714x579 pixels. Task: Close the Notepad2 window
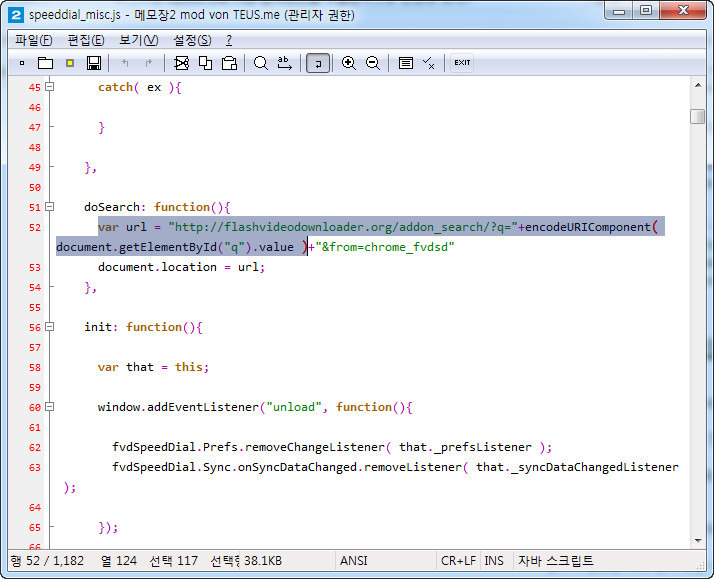[683, 11]
